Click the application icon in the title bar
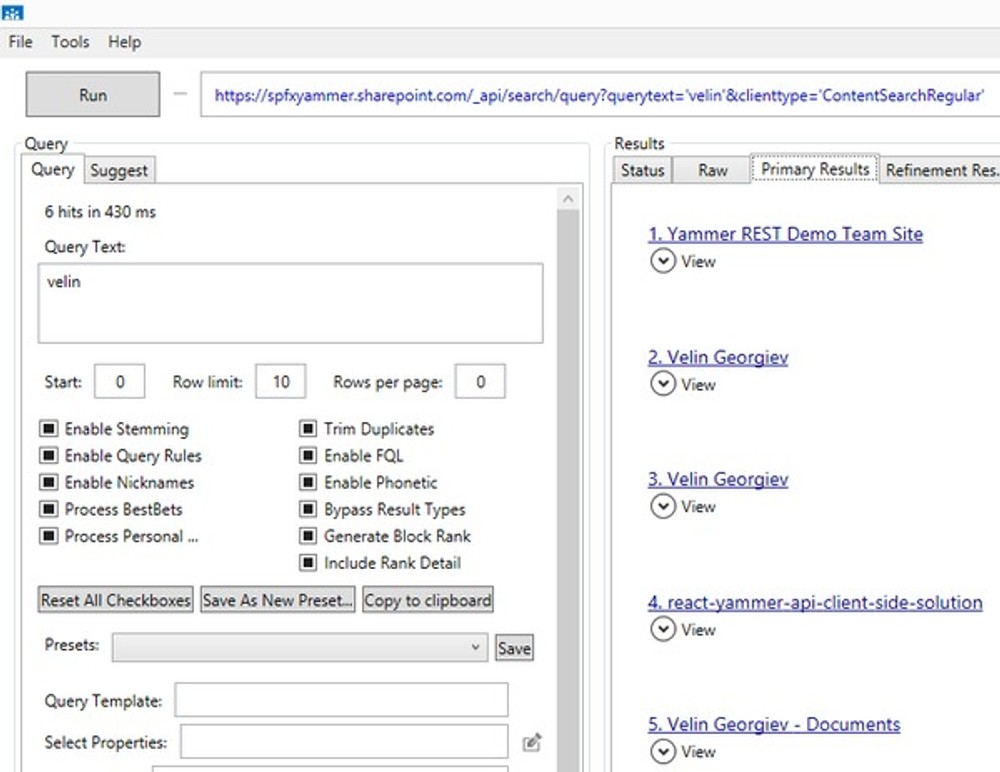Screen dimensions: 1000x772 pyautogui.click(x=12, y=11)
